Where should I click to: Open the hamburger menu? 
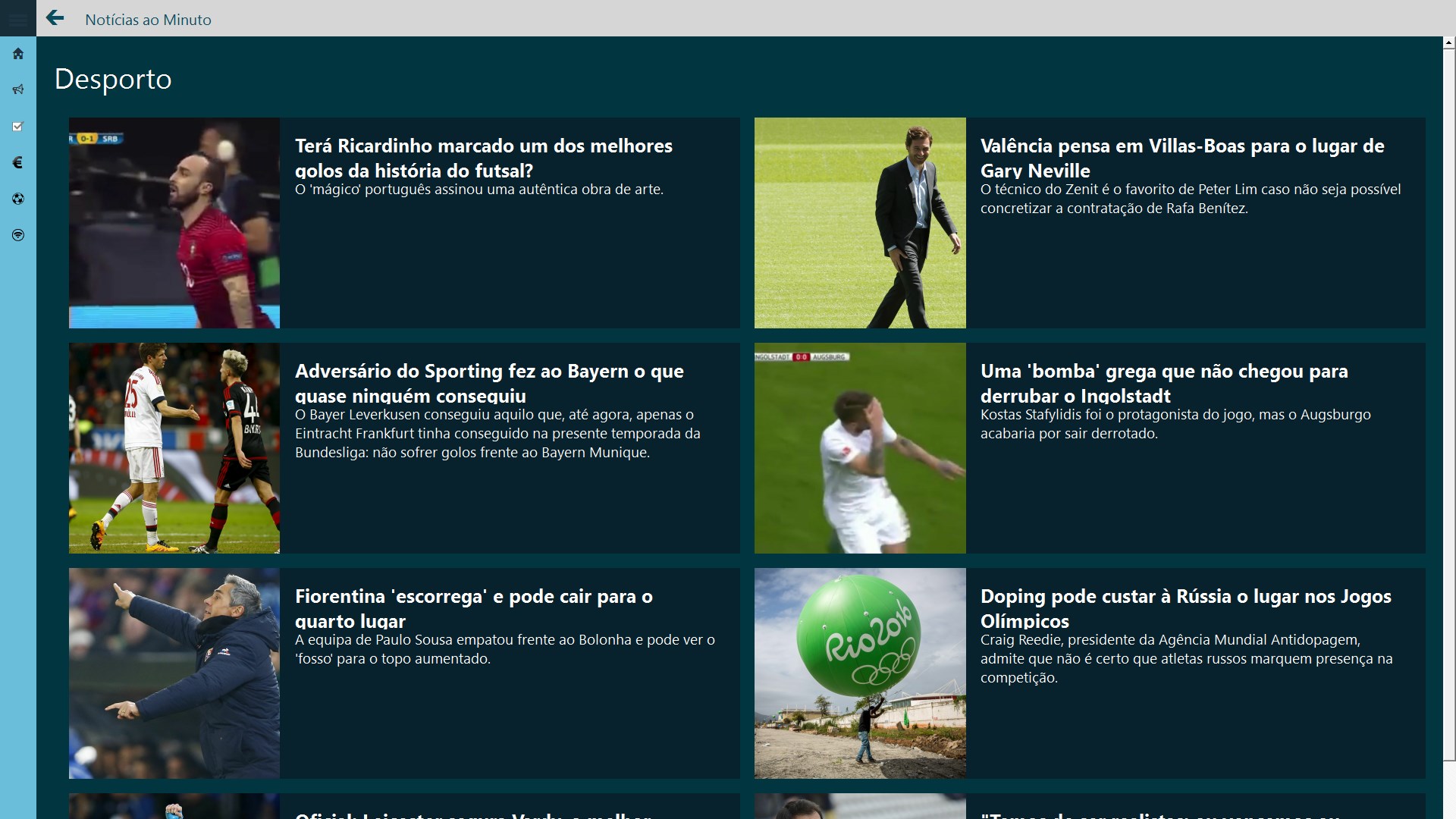pos(17,18)
